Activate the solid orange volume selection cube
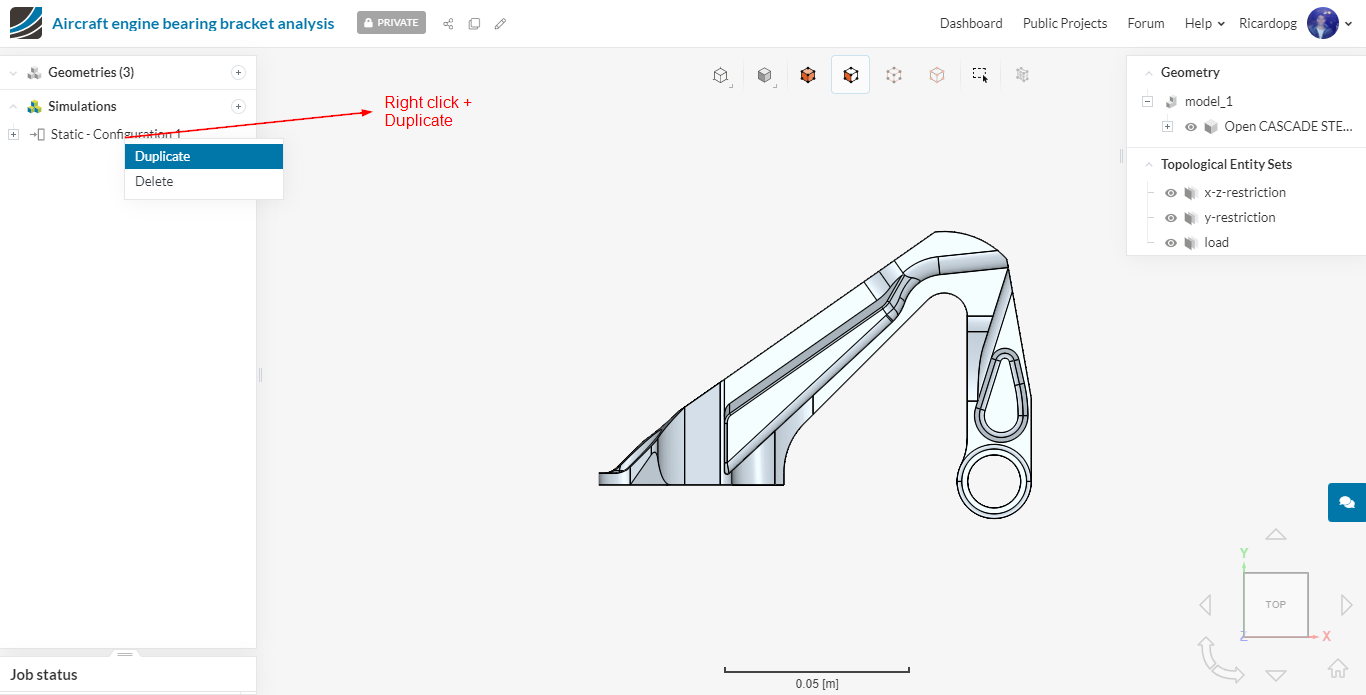Viewport: 1366px width, 695px height. pos(808,75)
